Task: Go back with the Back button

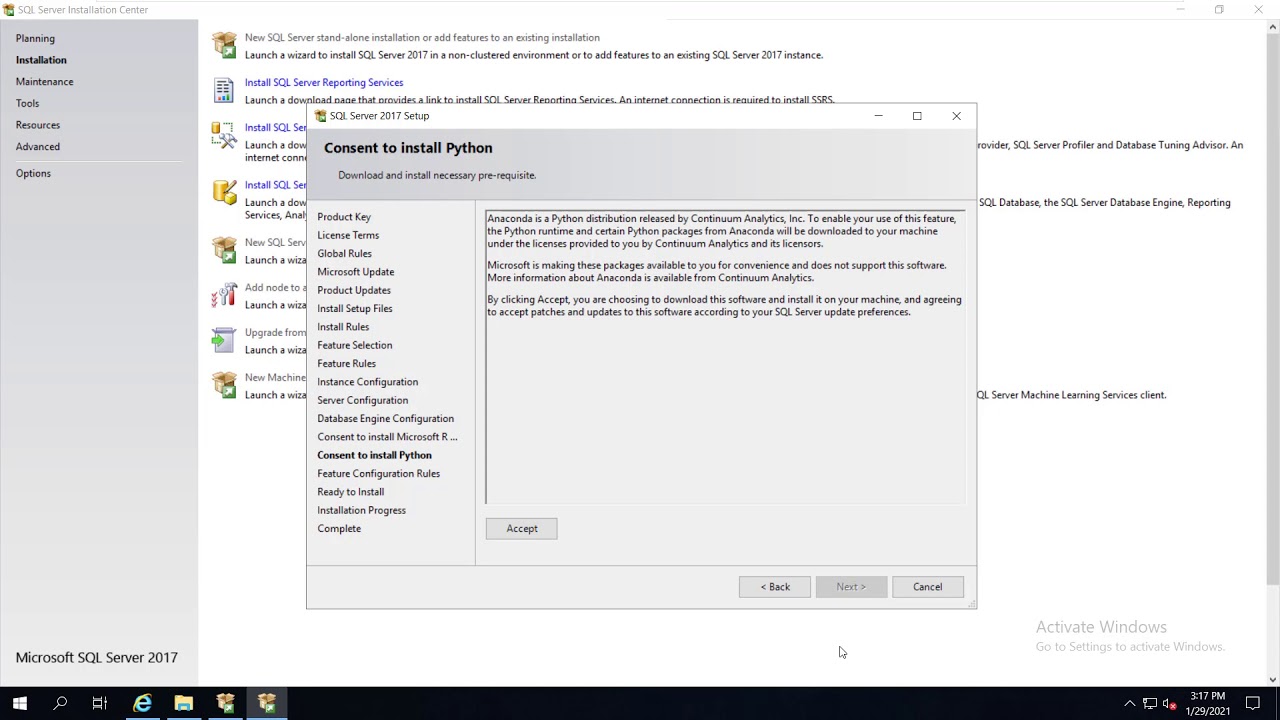Action: coord(774,587)
